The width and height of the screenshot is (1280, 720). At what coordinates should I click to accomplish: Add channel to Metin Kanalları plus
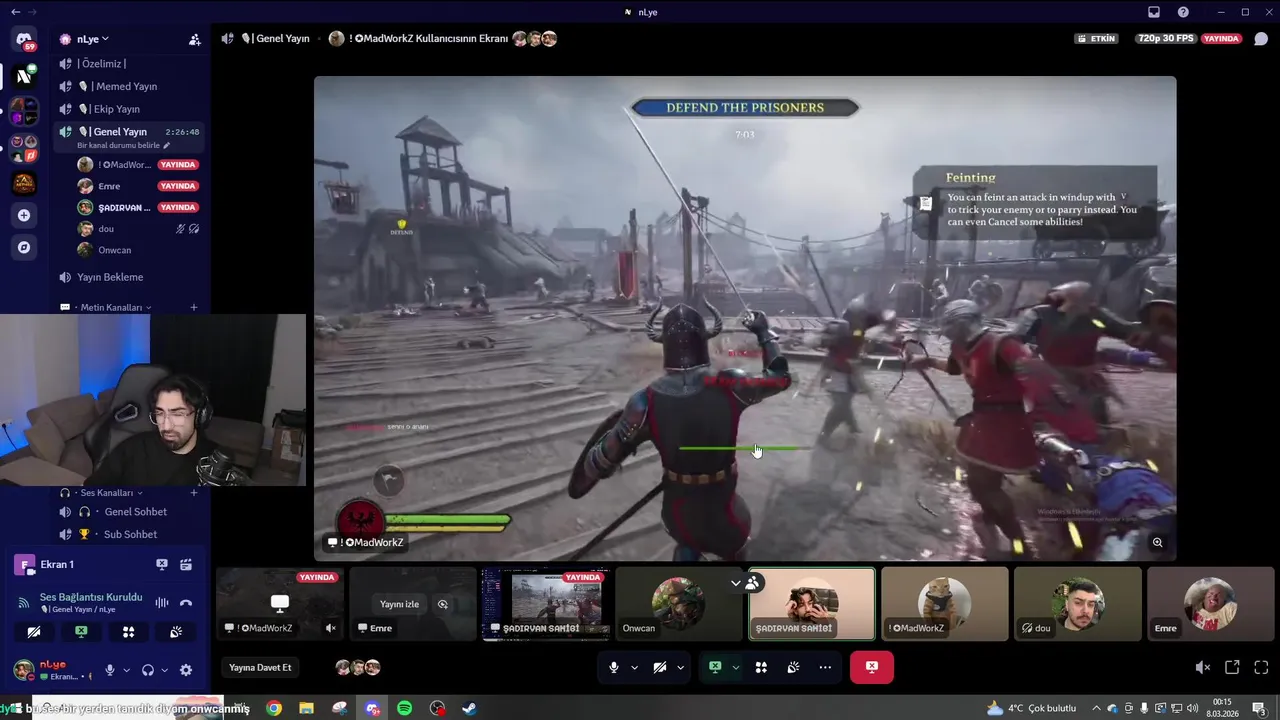pyautogui.click(x=194, y=307)
